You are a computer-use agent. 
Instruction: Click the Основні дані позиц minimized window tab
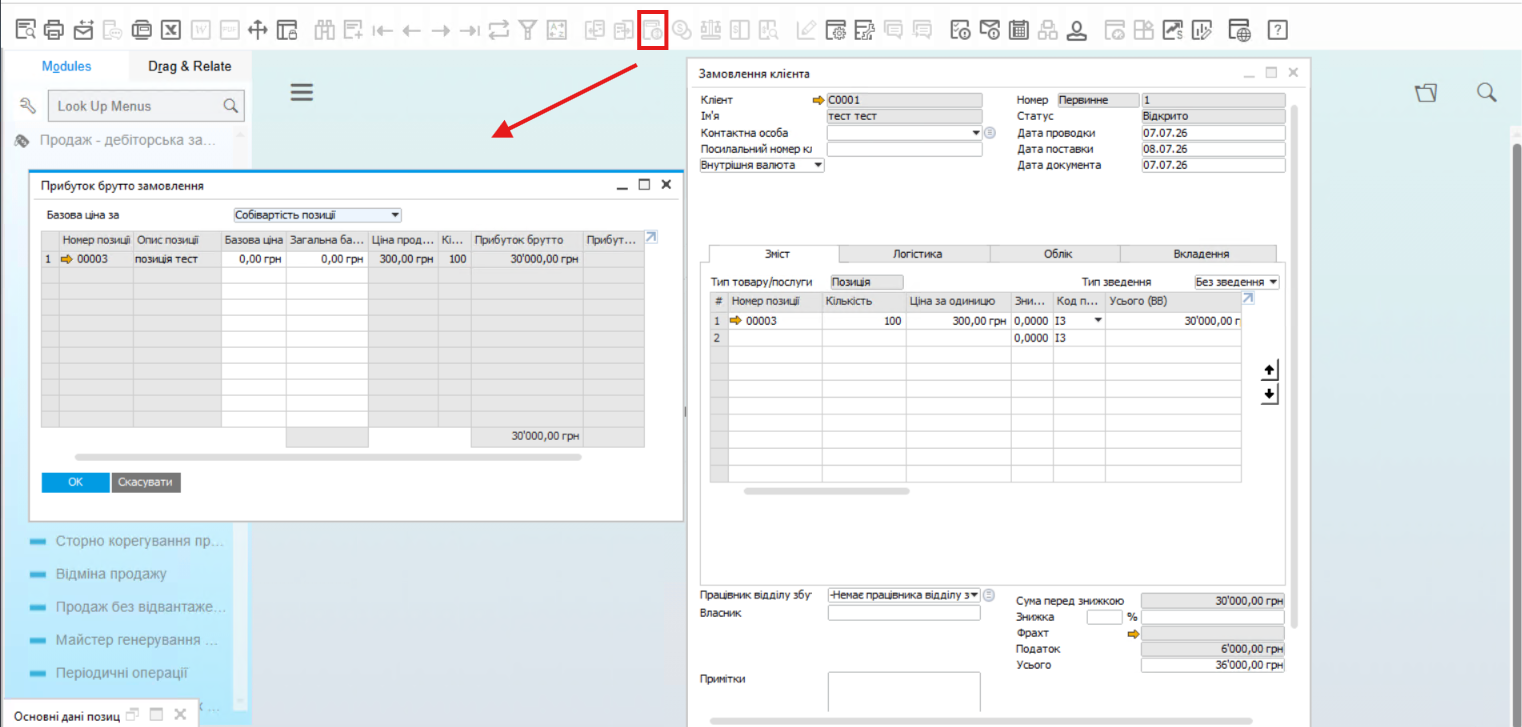(x=67, y=715)
